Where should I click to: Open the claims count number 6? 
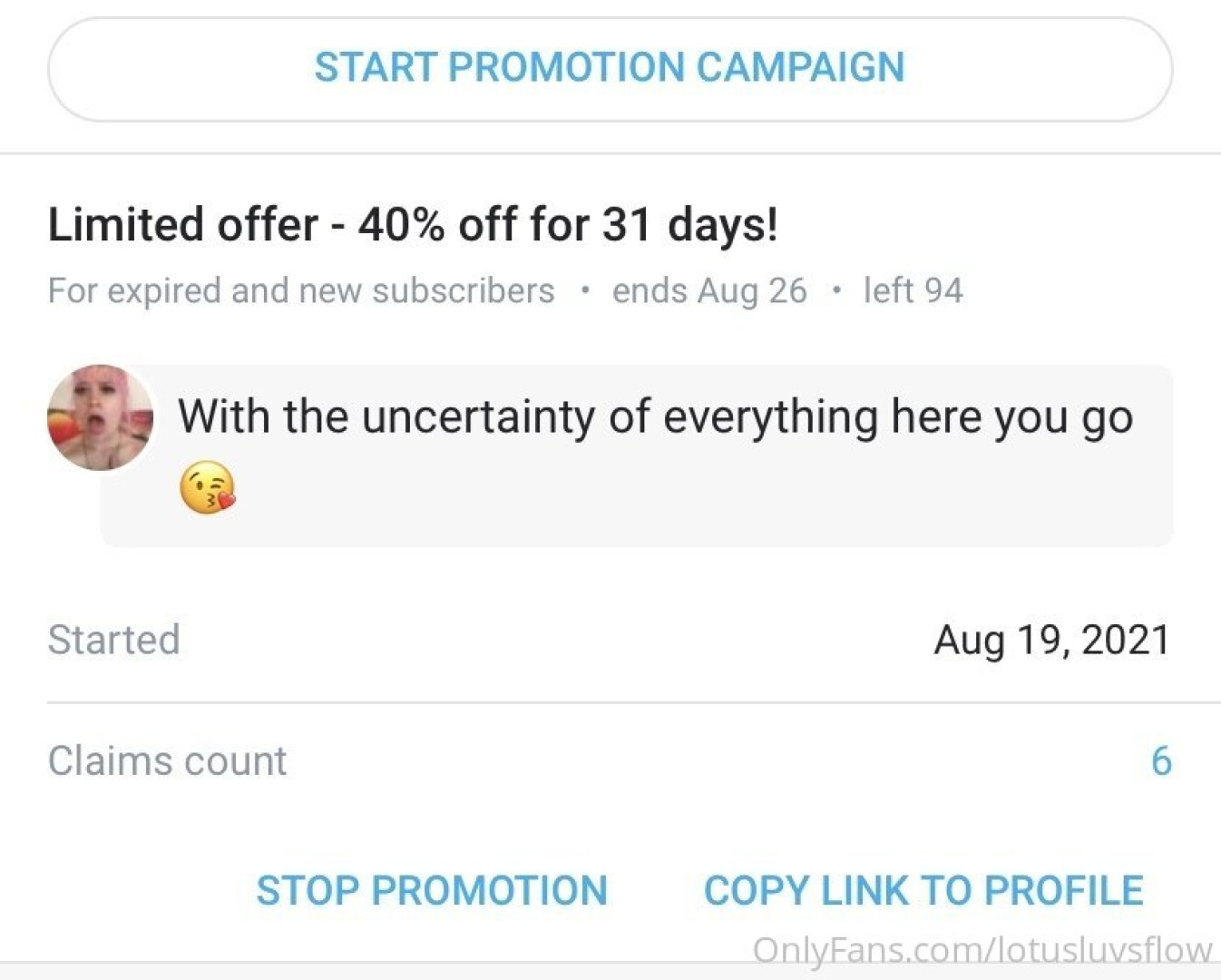click(x=1160, y=760)
